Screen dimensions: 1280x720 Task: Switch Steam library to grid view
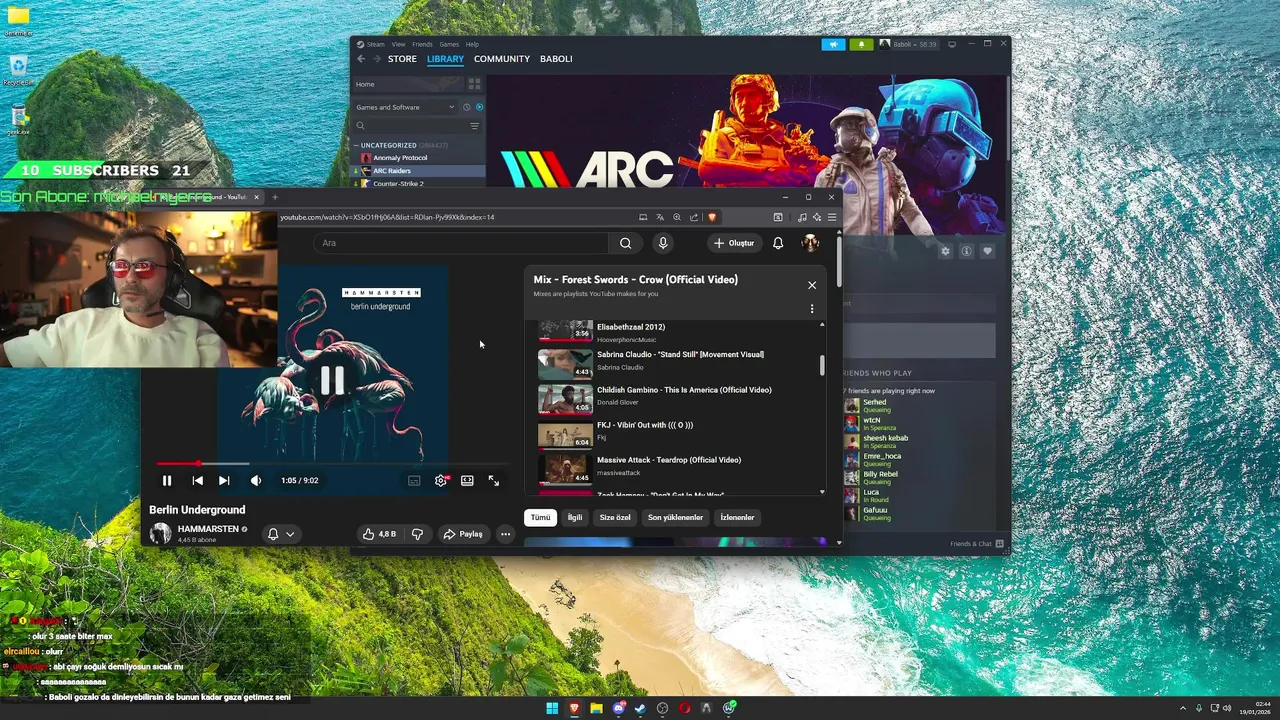474,84
